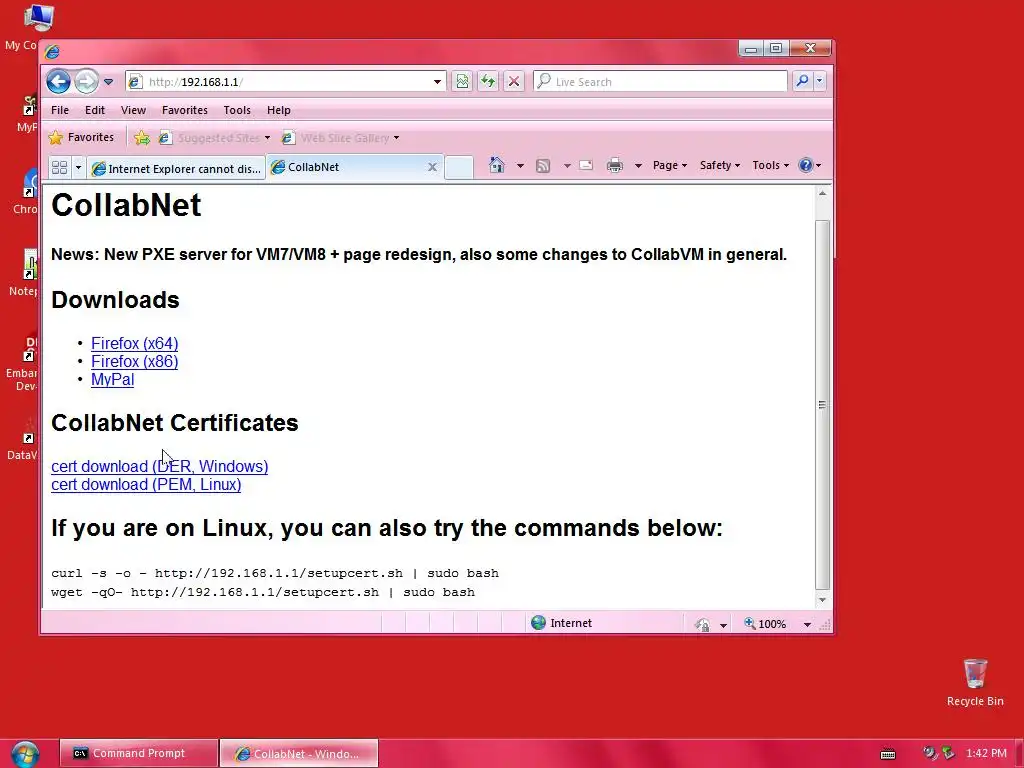Viewport: 1024px width, 768px height.
Task: Go back with the blue Back arrow
Action: [59, 82]
